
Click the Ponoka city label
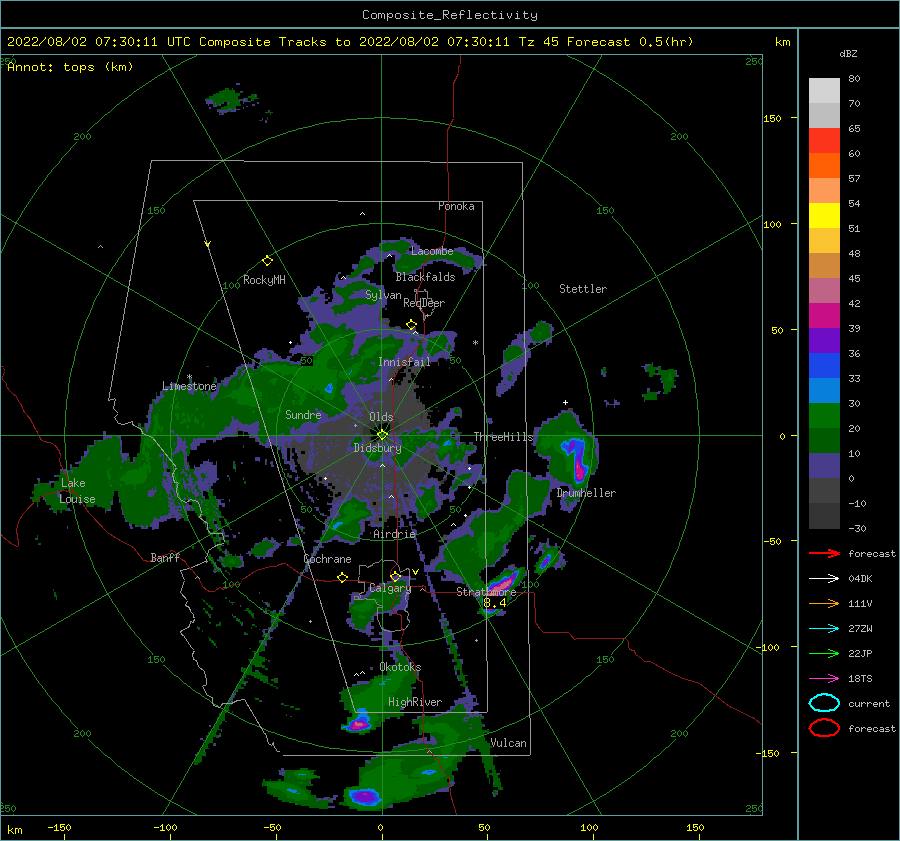[x=456, y=206]
